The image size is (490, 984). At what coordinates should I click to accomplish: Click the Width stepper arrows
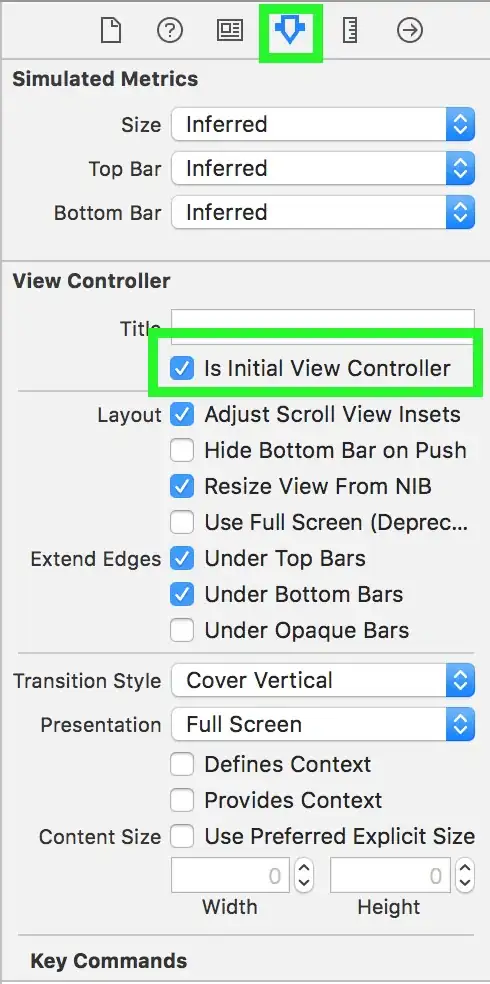tap(304, 875)
